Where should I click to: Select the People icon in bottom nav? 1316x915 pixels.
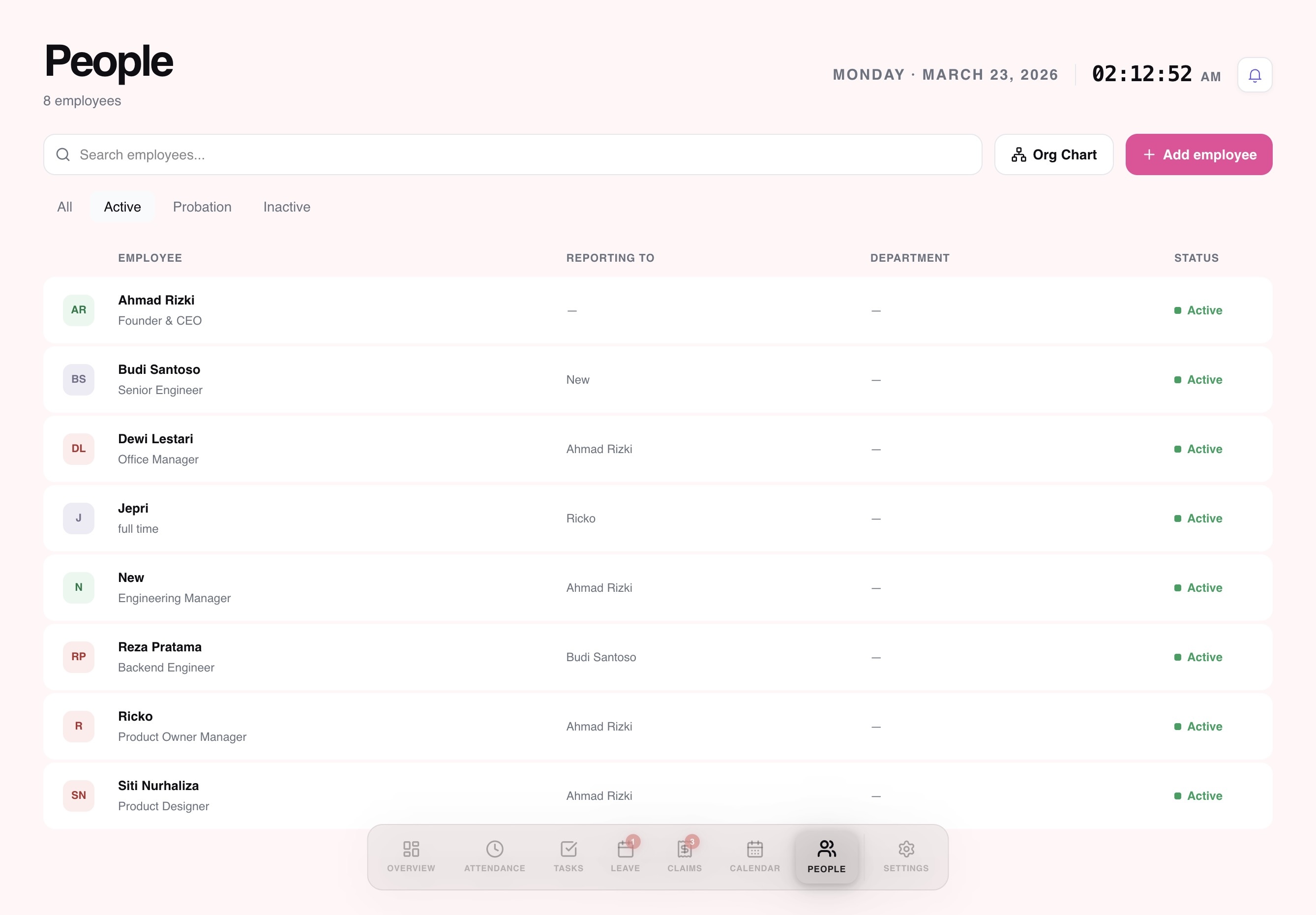[827, 849]
